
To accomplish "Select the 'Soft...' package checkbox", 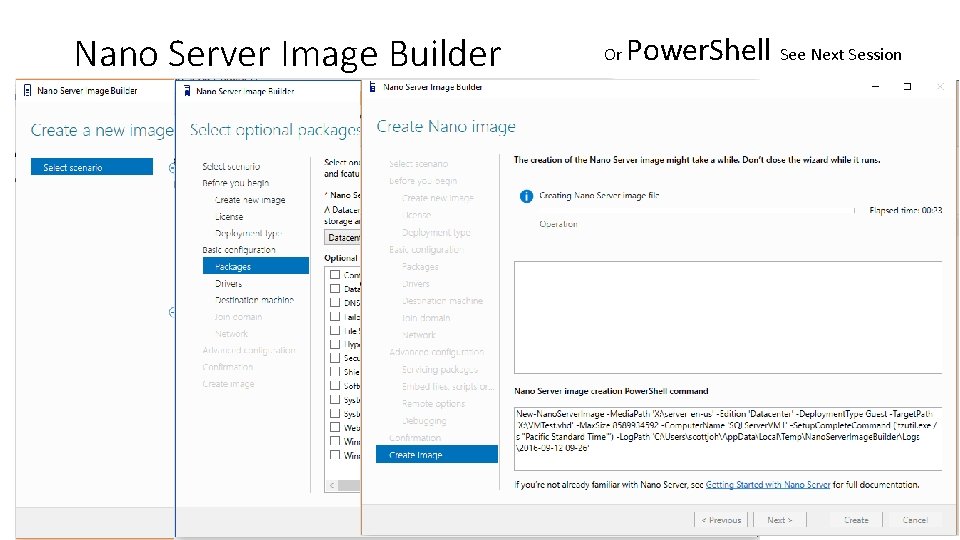I will (335, 386).
